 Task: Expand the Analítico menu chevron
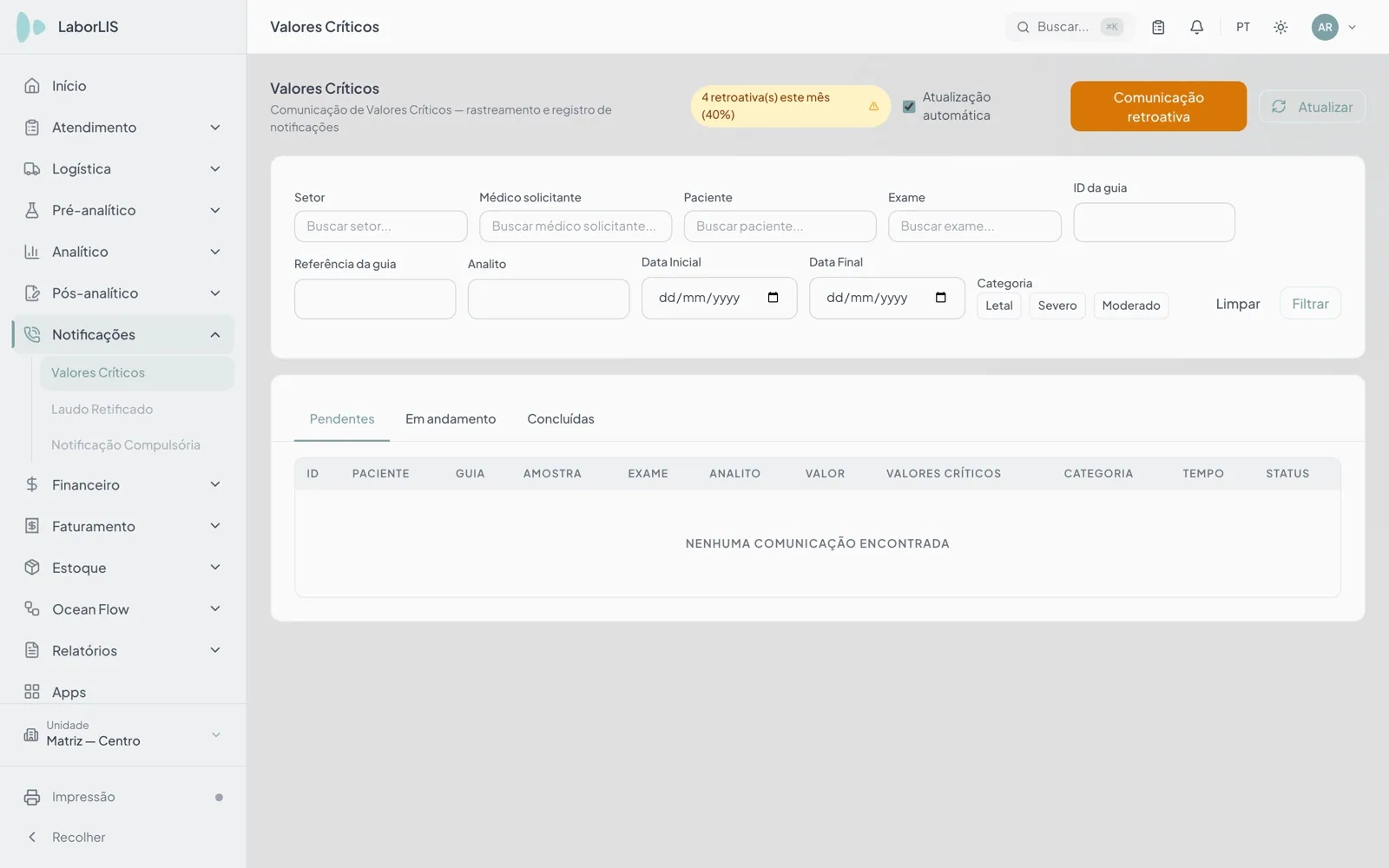[215, 252]
